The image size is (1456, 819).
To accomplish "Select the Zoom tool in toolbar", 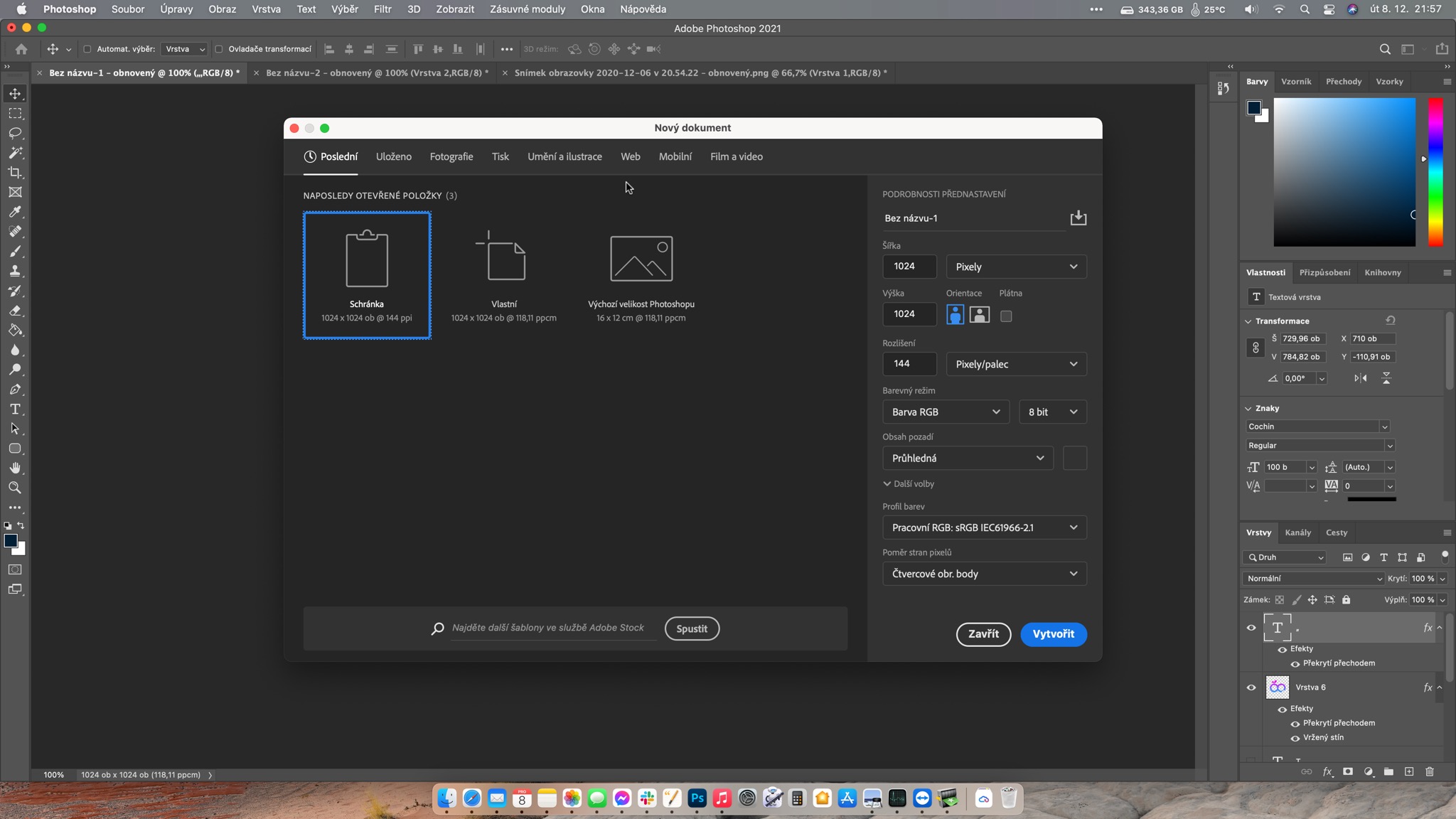I will (15, 488).
